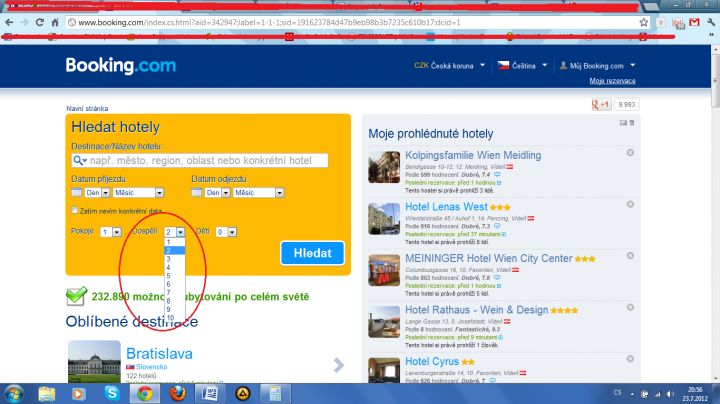
Task: Open Firefox from the taskbar
Action: [177, 393]
